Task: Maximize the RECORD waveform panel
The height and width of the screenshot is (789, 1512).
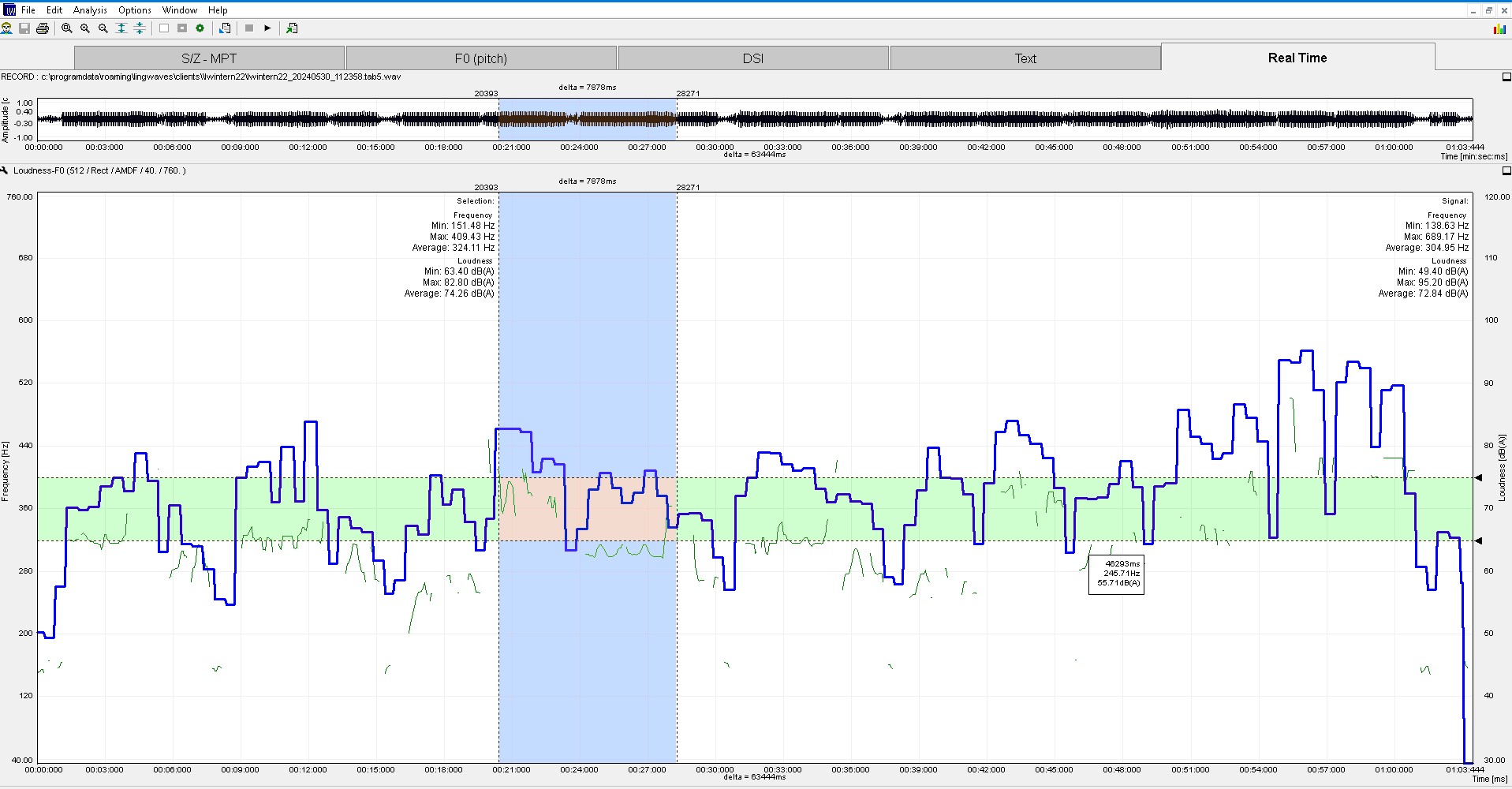Action: coord(1506,77)
